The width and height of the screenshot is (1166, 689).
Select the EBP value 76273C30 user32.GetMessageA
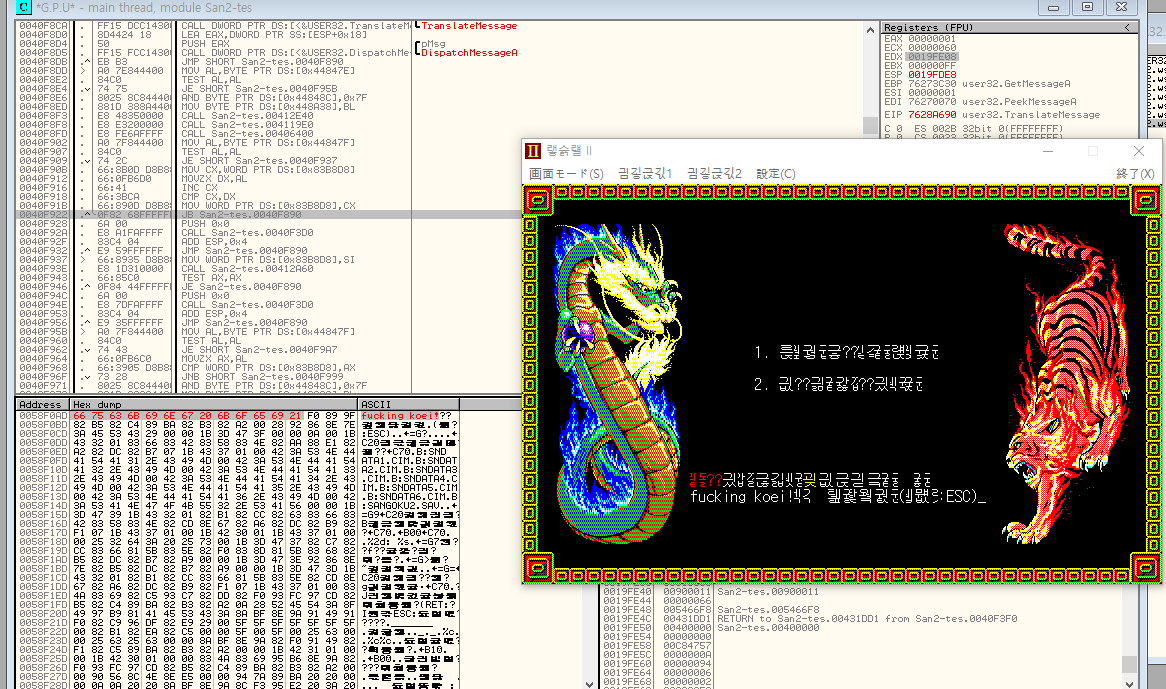[x=989, y=84]
